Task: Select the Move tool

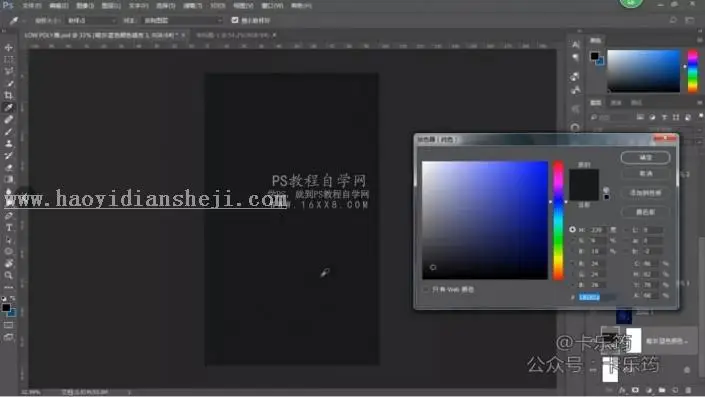Action: click(9, 47)
